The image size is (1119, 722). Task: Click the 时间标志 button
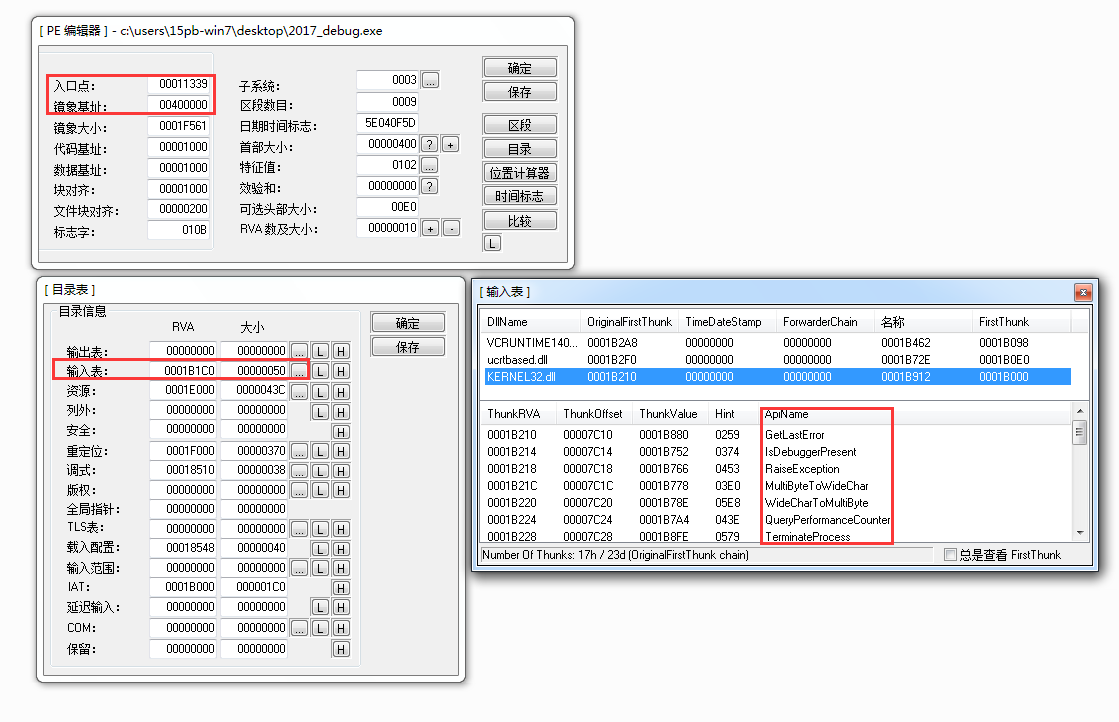(520, 196)
